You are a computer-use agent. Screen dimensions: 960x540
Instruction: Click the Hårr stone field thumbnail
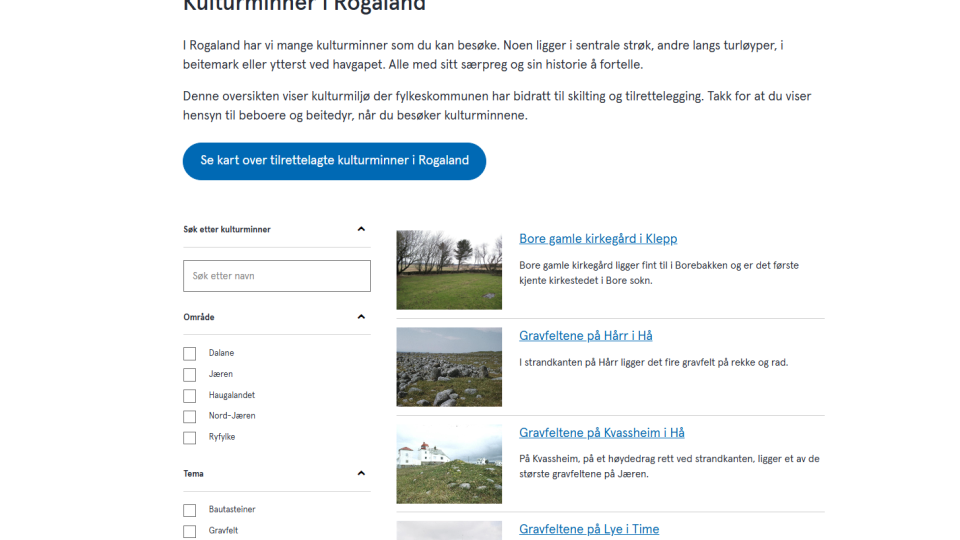point(449,367)
